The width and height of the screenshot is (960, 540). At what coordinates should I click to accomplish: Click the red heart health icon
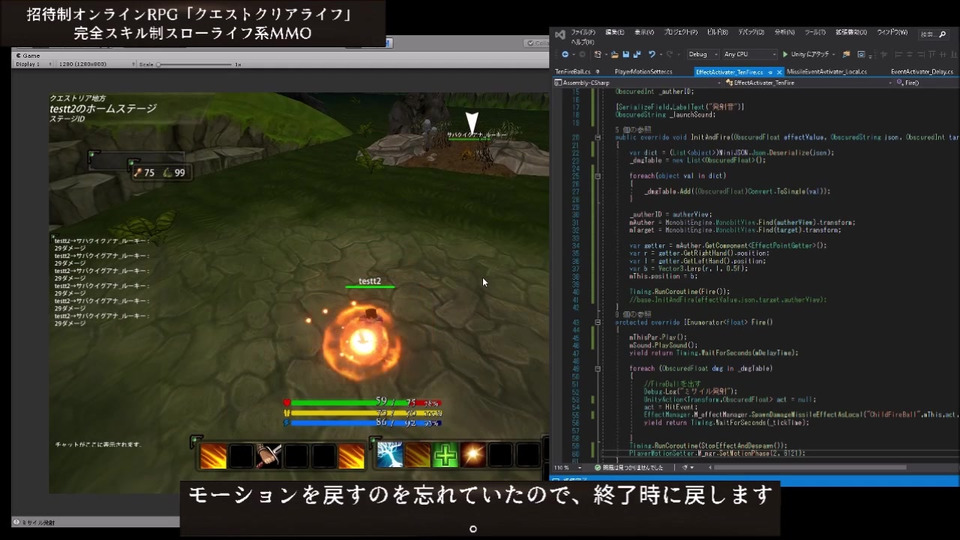click(x=287, y=402)
